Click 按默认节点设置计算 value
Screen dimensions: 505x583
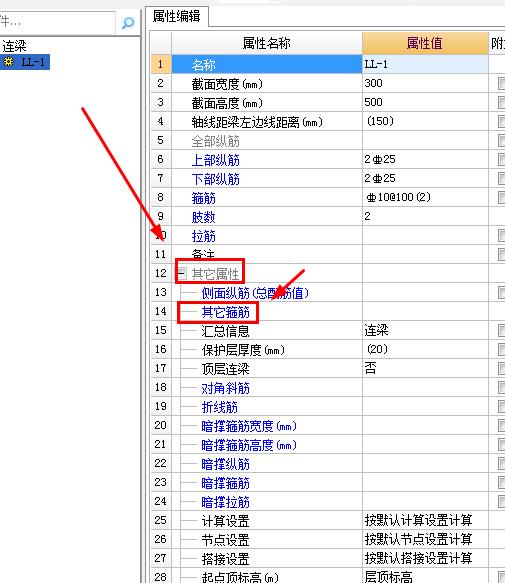pos(418,539)
